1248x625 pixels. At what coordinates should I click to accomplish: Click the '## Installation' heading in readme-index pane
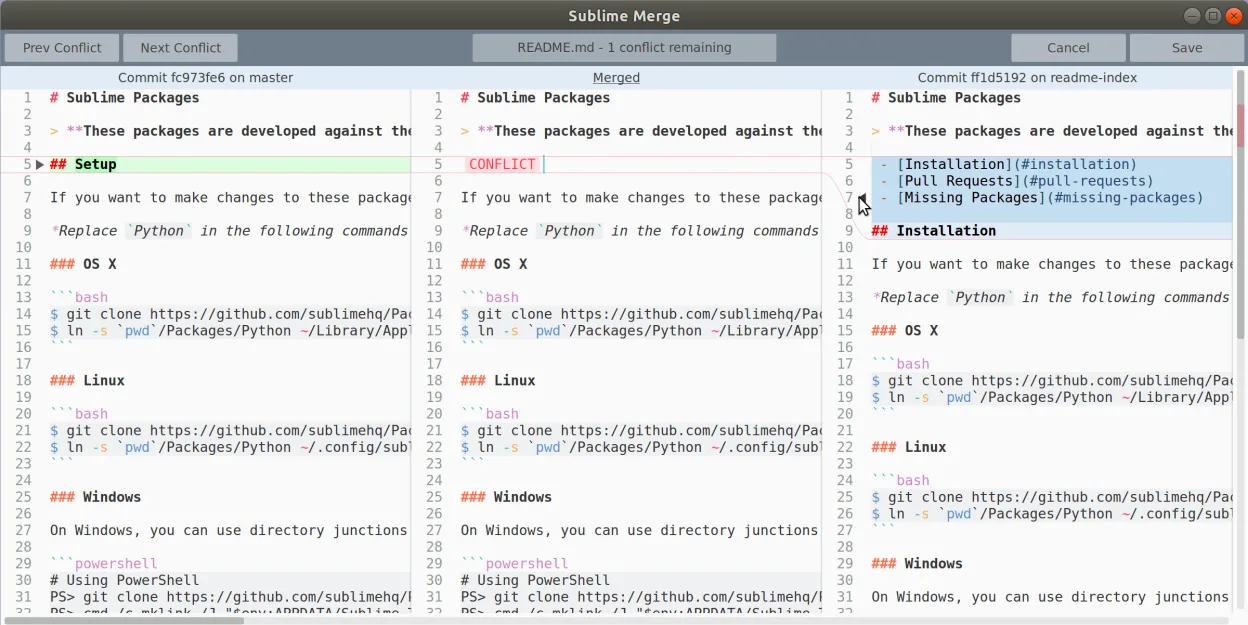click(934, 231)
